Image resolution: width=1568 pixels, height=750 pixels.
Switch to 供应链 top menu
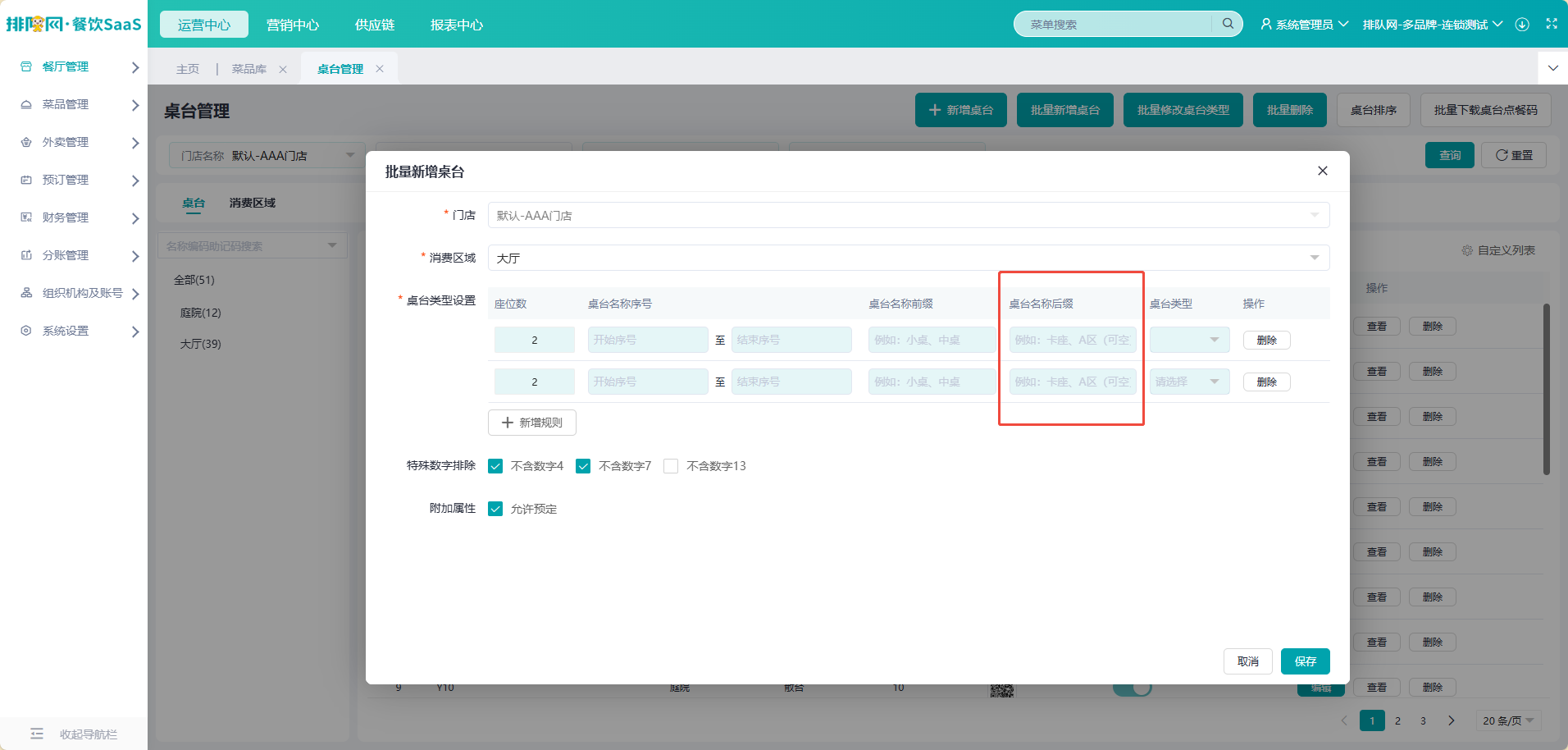(375, 25)
